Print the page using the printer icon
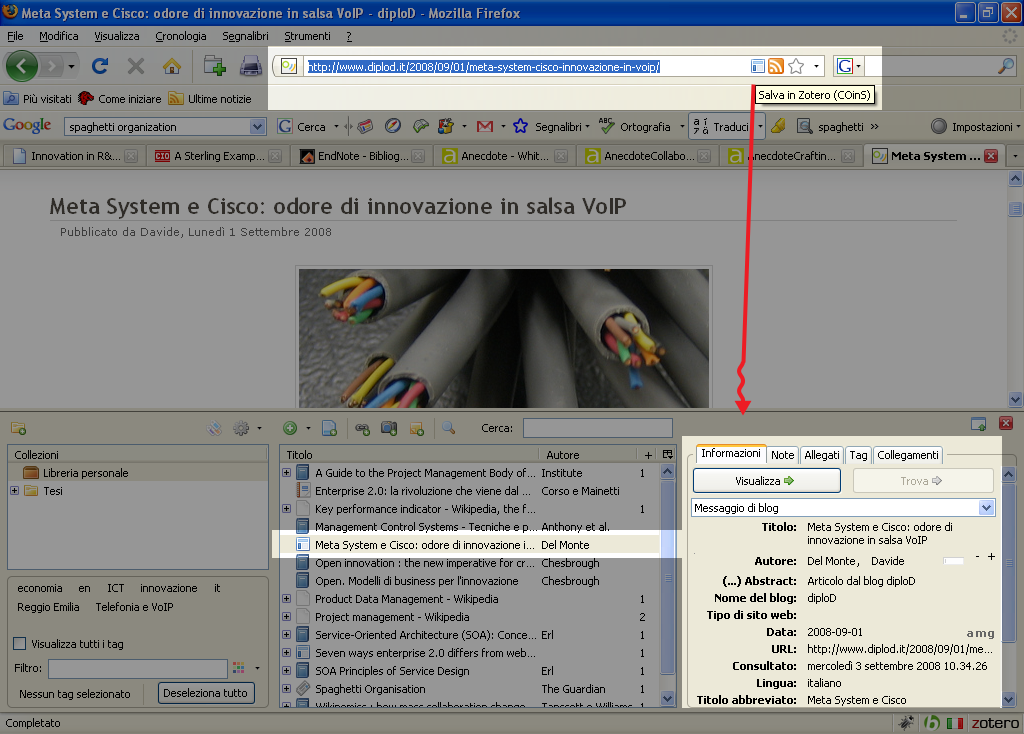 coord(251,65)
